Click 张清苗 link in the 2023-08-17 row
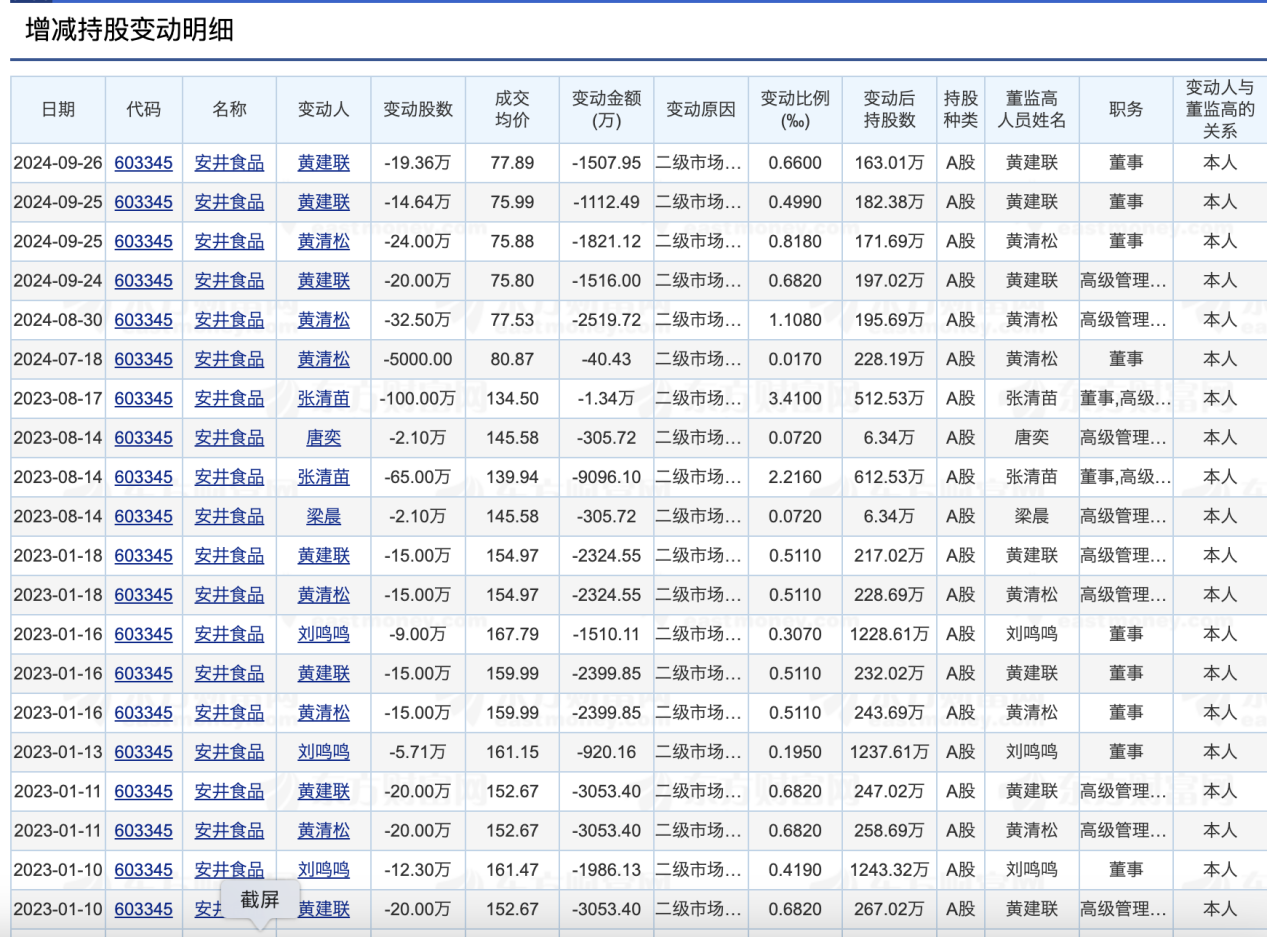The width and height of the screenshot is (1267, 937). [323, 398]
